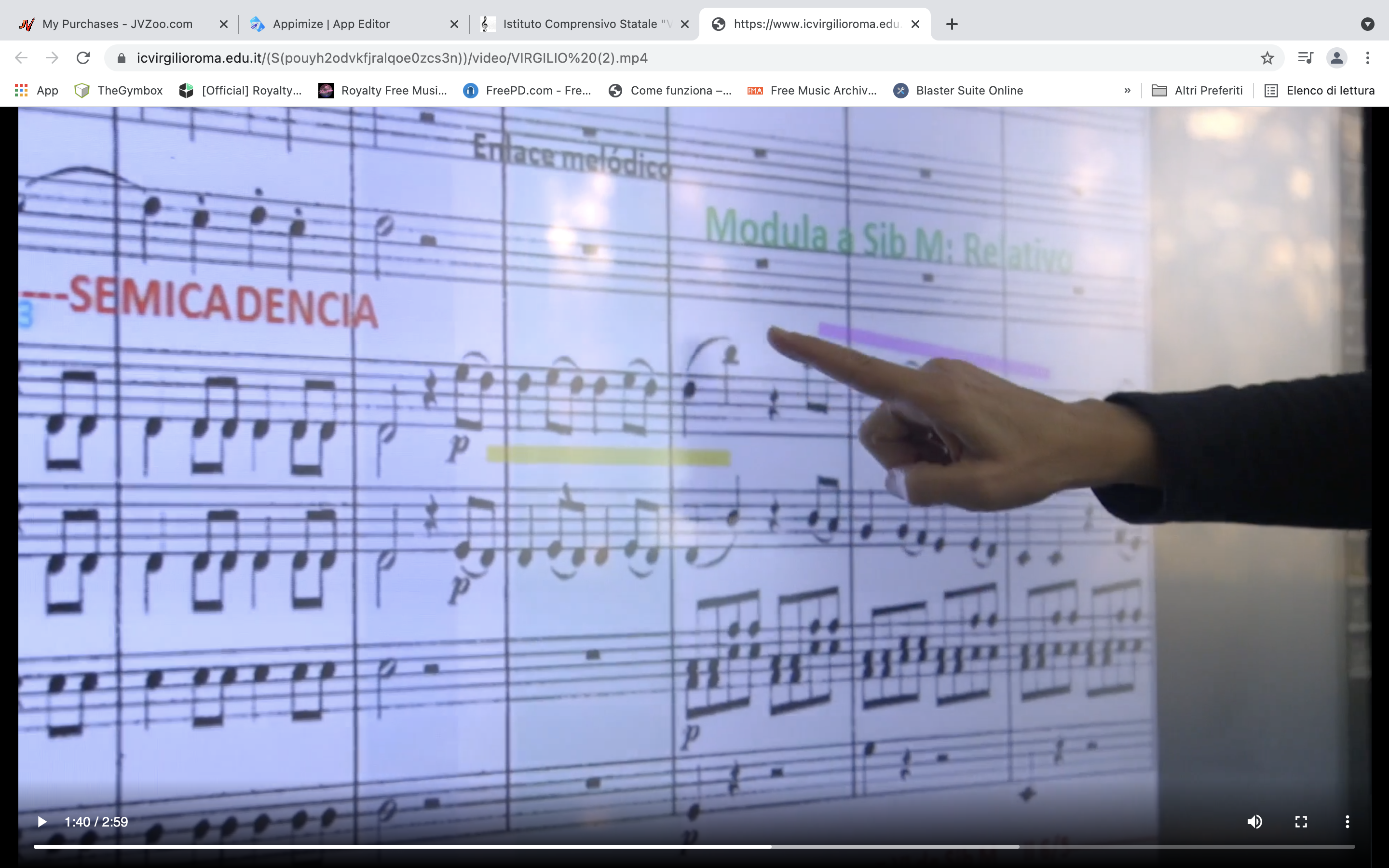
Task: Open the media controls icon
Action: click(x=1305, y=58)
